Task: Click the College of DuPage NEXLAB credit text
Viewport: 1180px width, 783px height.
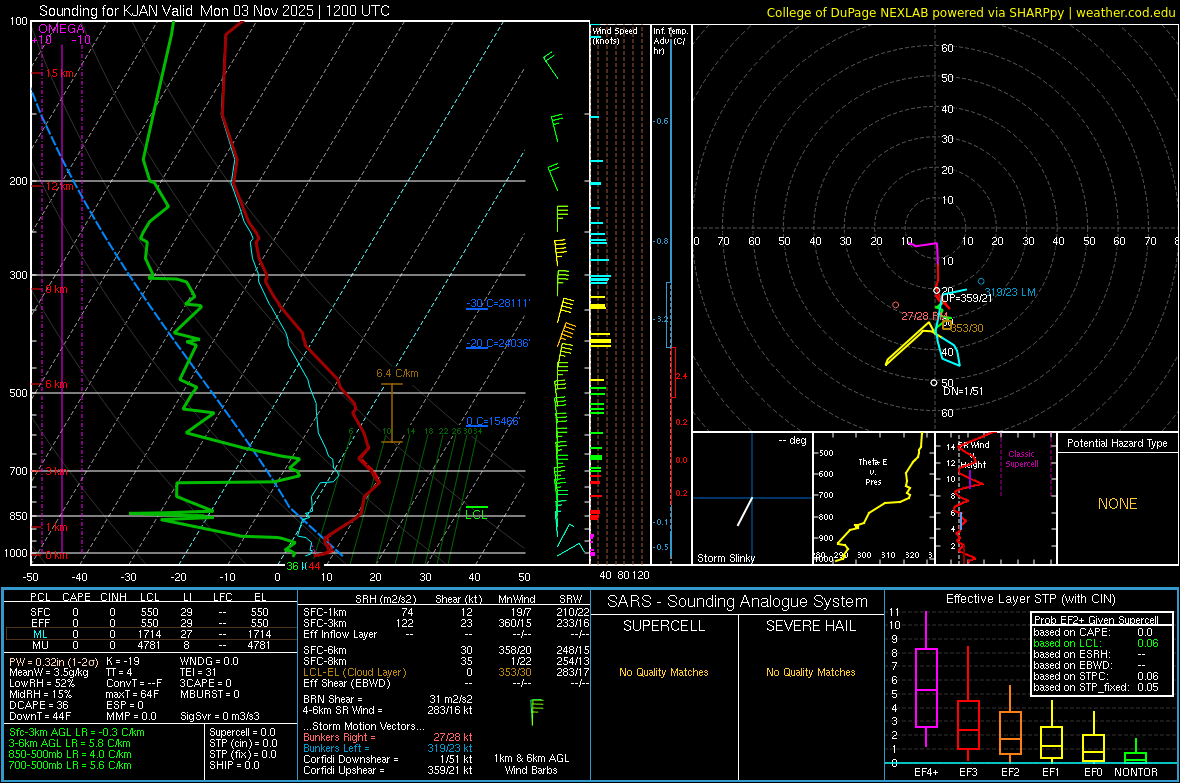Action: (971, 12)
